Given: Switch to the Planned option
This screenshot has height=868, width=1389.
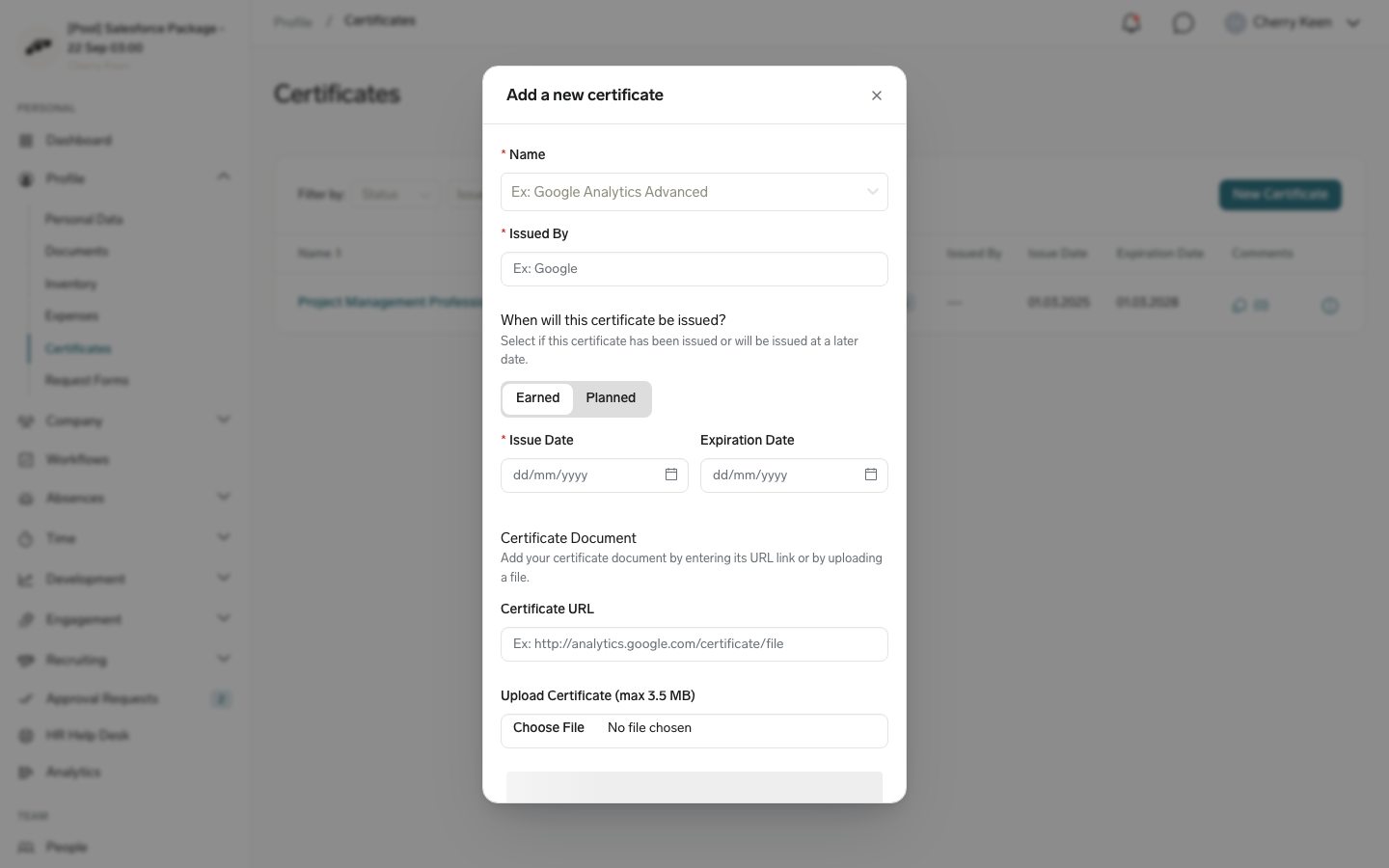Looking at the screenshot, I should pyautogui.click(x=611, y=398).
